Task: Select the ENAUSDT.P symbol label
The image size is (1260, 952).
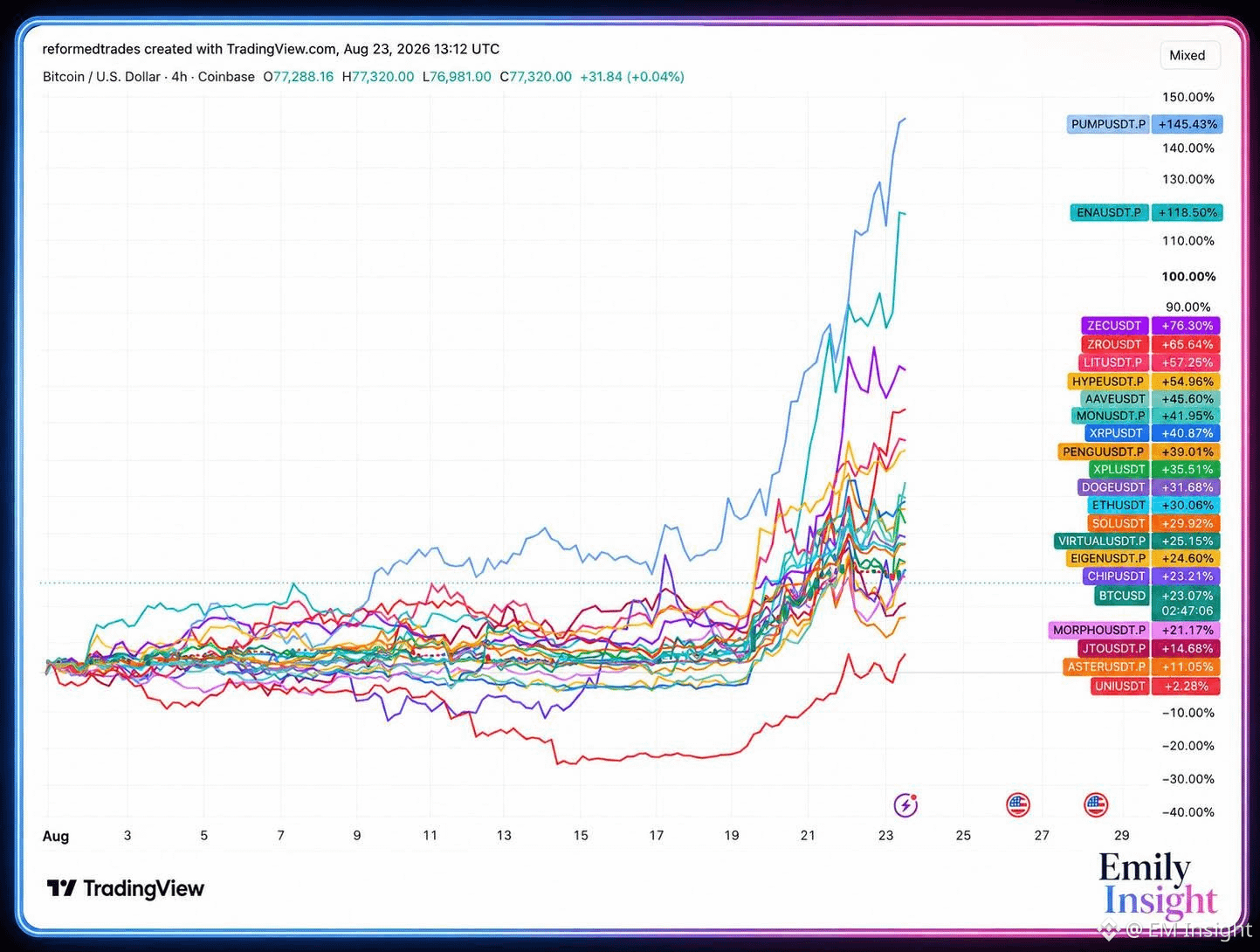Action: point(1108,212)
